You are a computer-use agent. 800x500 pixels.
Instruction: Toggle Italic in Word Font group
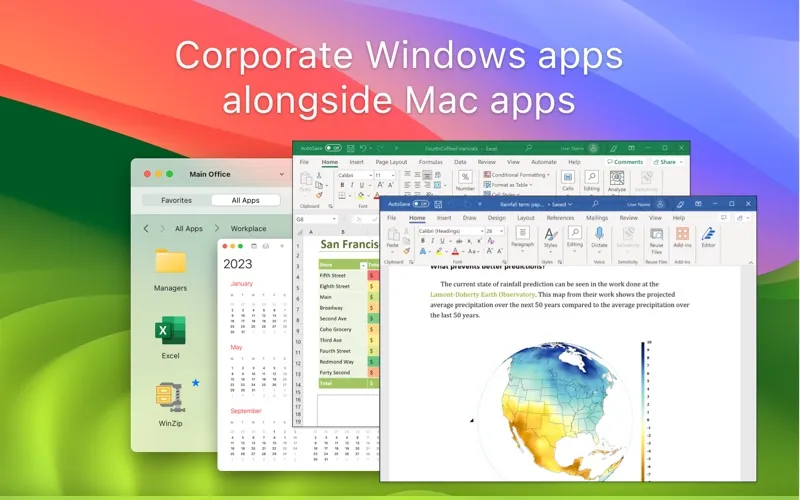[432, 241]
